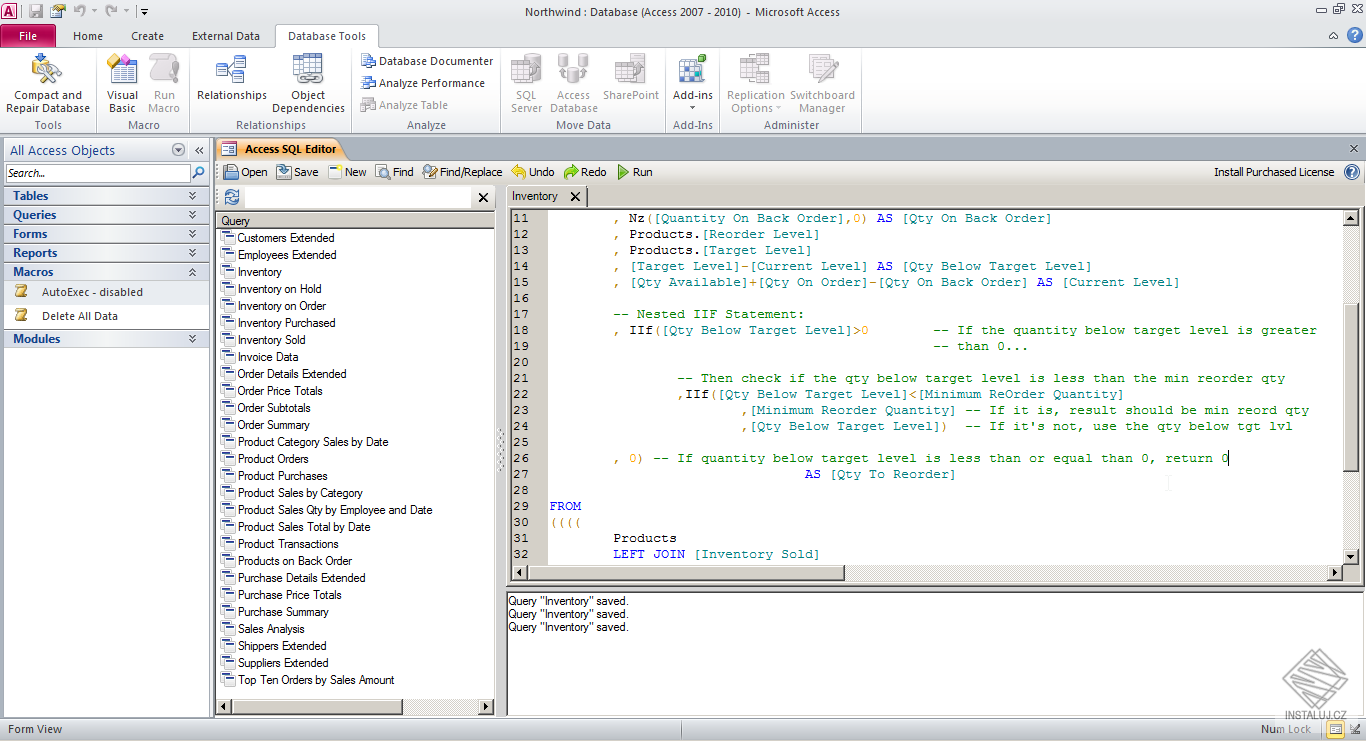Image resolution: width=1366 pixels, height=742 pixels.
Task: Click SQL editor horizontal scrollbar right arrow
Action: pyautogui.click(x=1334, y=573)
